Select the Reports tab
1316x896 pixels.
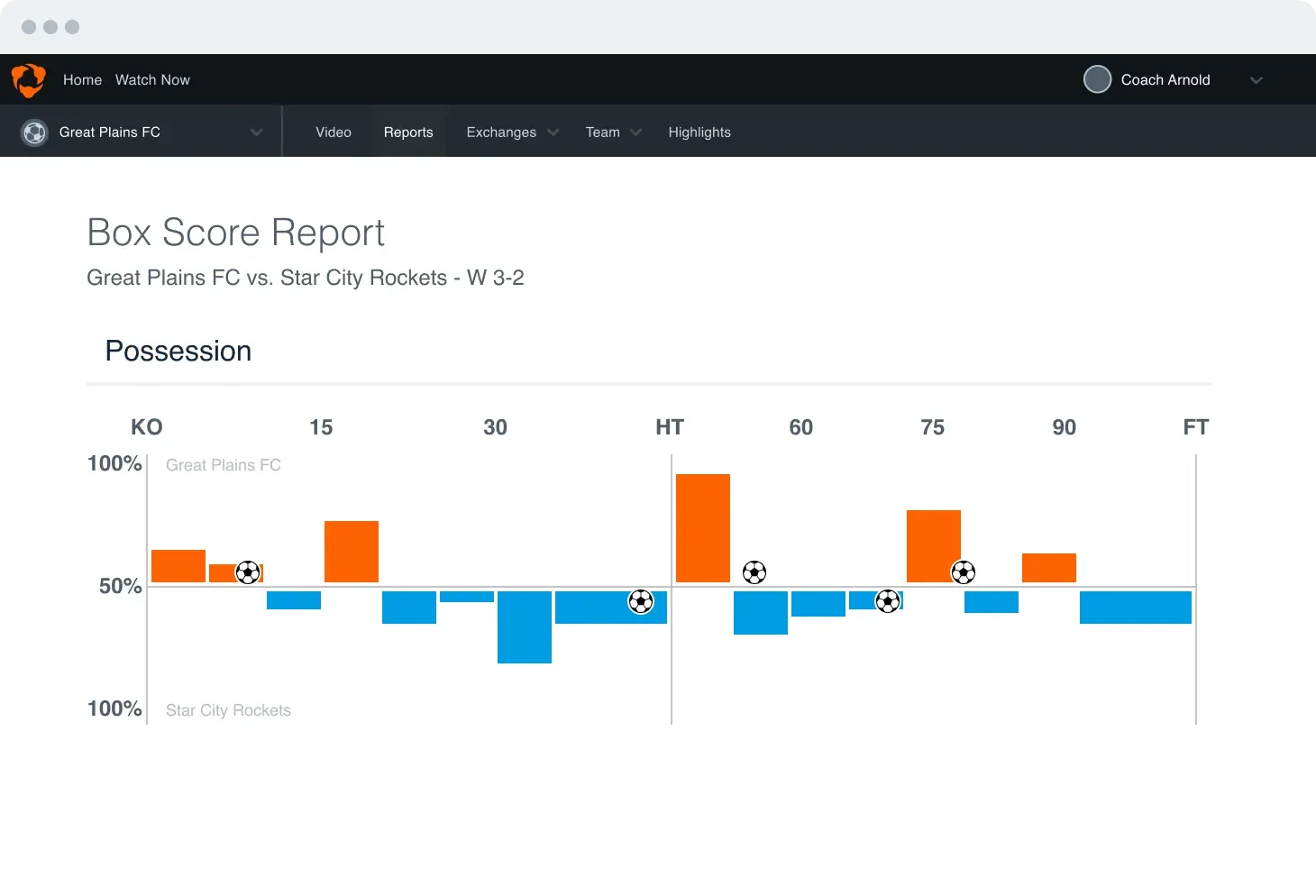[408, 133]
